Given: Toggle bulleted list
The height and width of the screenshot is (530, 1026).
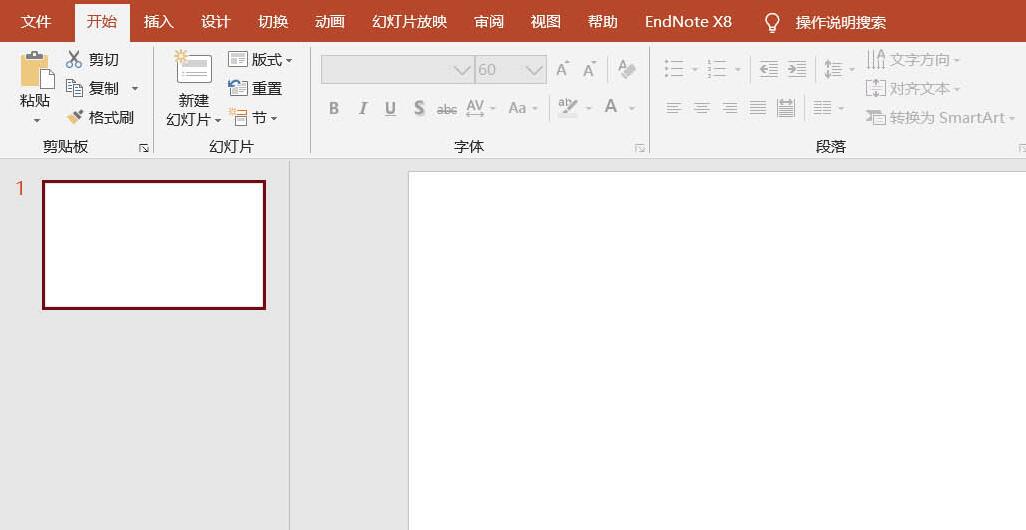Looking at the screenshot, I should point(674,69).
